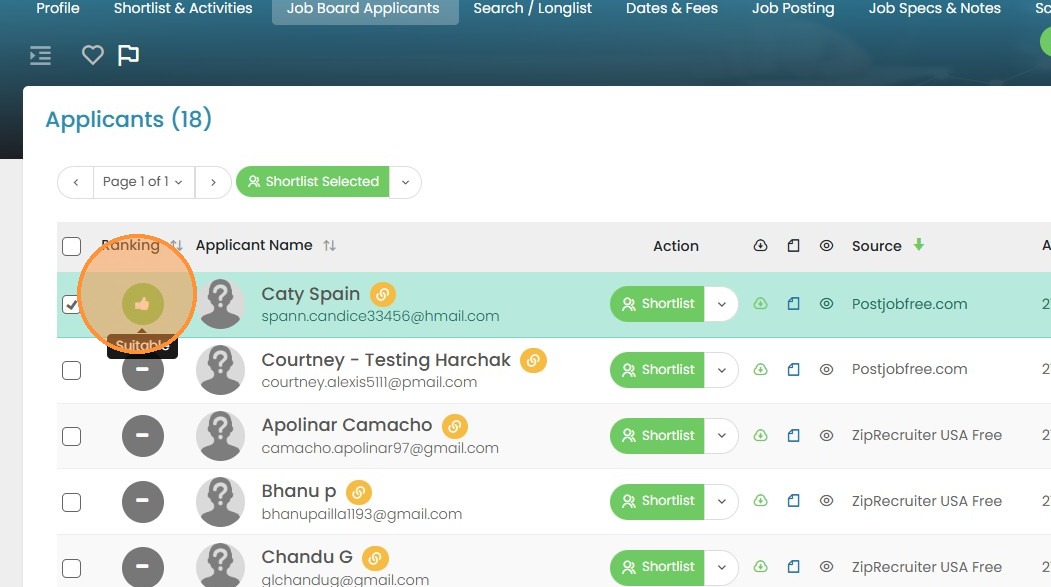Click the green Source sort arrow
Screen dimensions: 1051x587
coord(919,245)
